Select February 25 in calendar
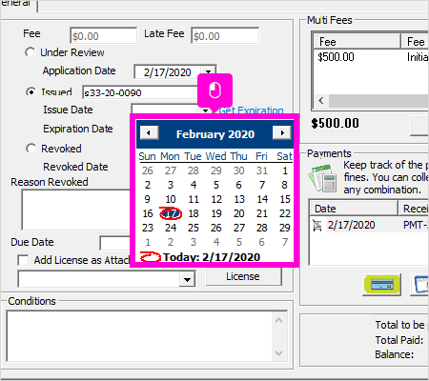The height and width of the screenshot is (381, 429). coord(193,228)
